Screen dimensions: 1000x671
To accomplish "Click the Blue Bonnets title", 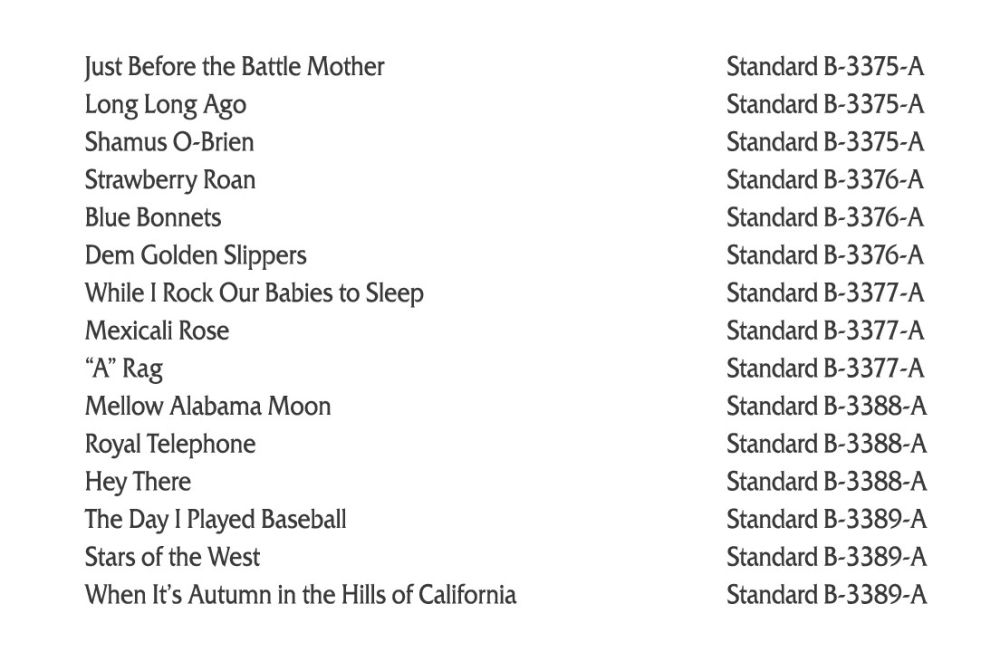I will (x=152, y=218).
